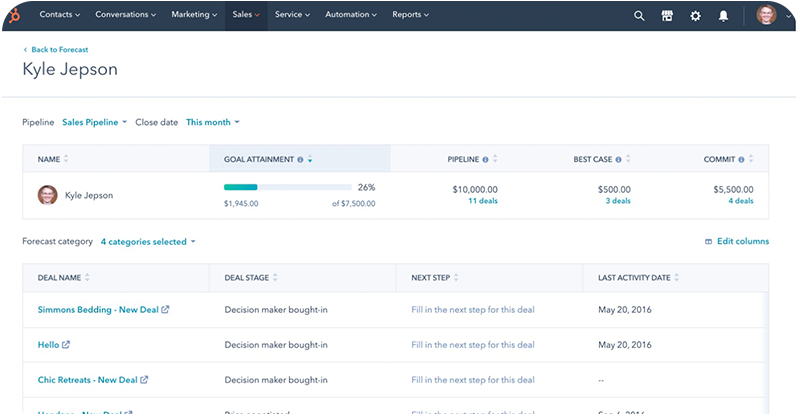Expand the This month close date dropdown

[213, 122]
